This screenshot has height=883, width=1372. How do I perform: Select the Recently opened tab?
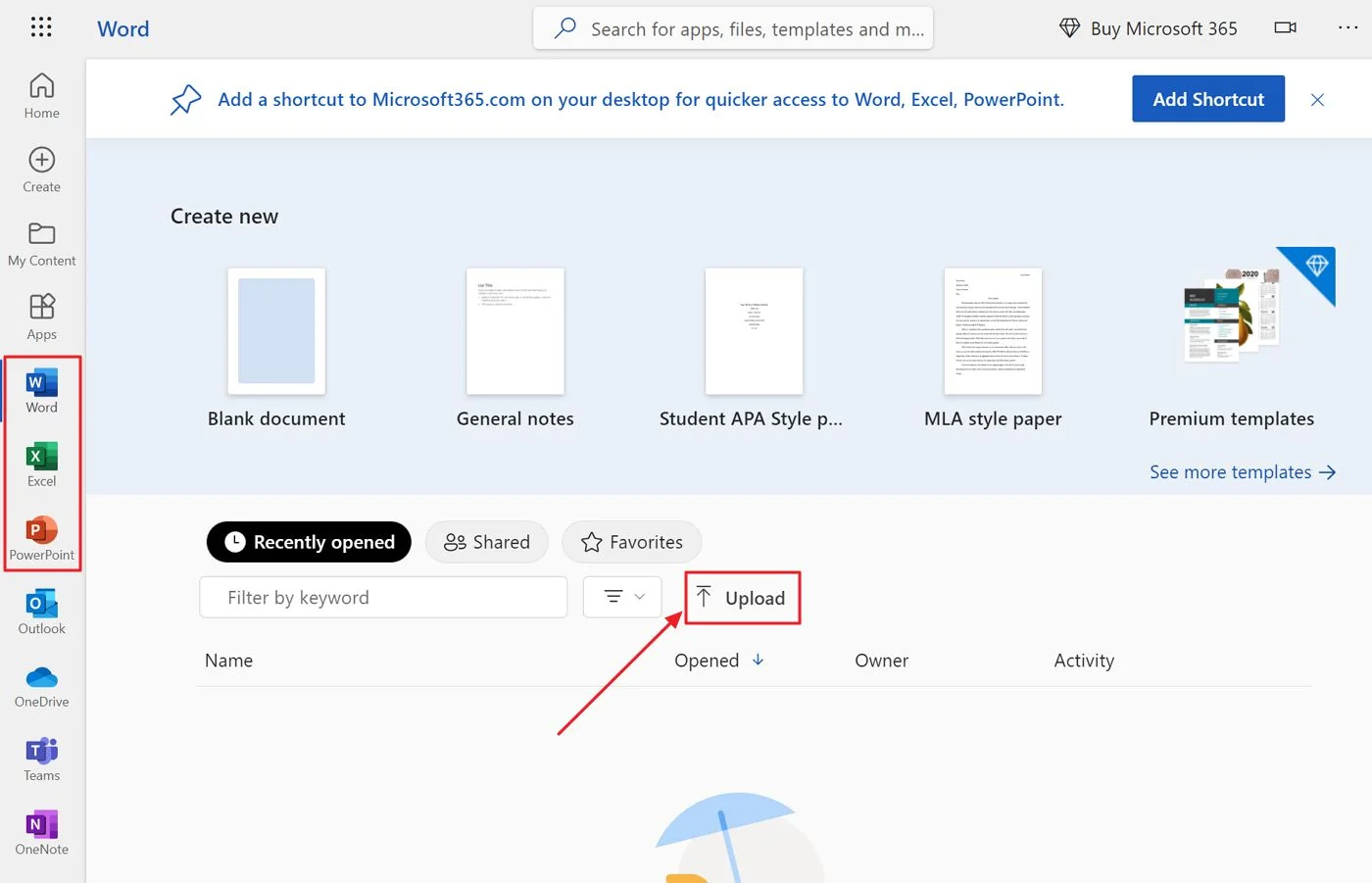(x=309, y=542)
